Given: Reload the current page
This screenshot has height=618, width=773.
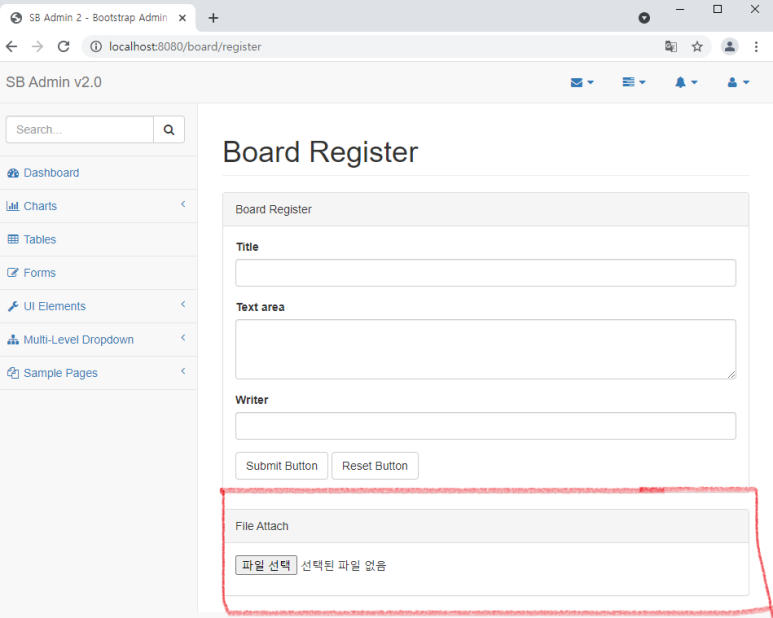Looking at the screenshot, I should (x=64, y=46).
